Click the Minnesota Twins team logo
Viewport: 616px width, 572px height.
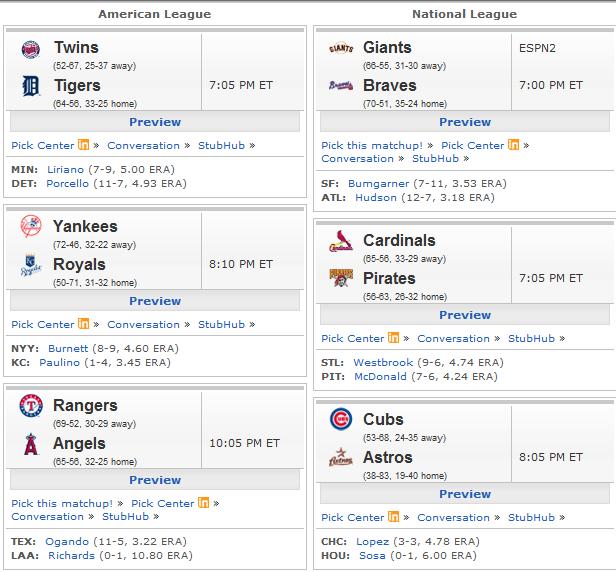click(x=31, y=50)
